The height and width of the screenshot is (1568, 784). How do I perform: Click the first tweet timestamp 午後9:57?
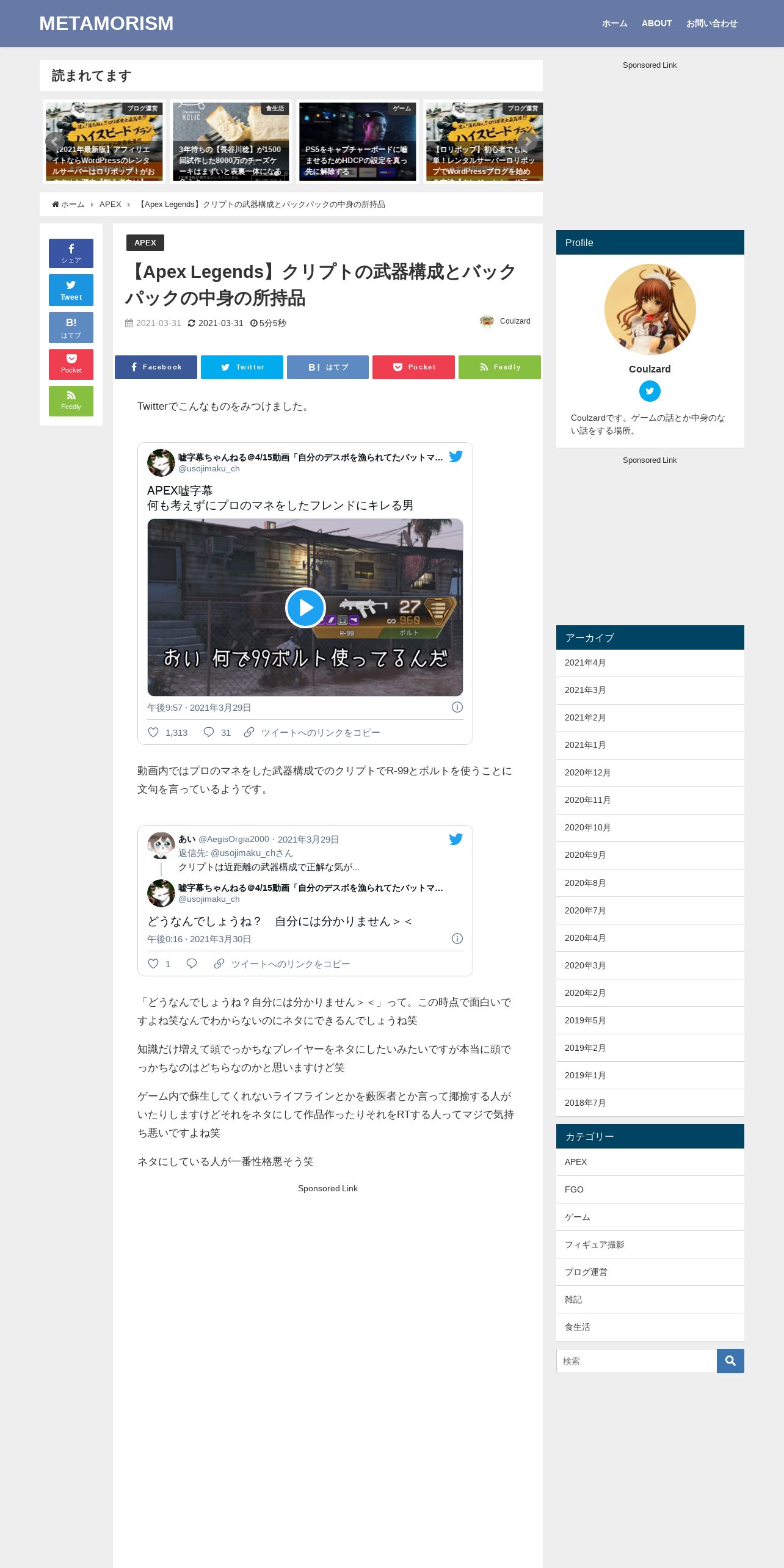click(199, 707)
